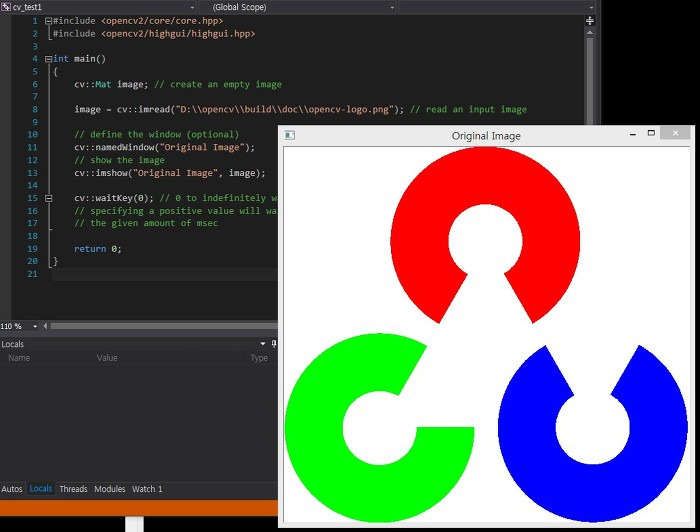Open the Locals panel window position dropdown

262,344
